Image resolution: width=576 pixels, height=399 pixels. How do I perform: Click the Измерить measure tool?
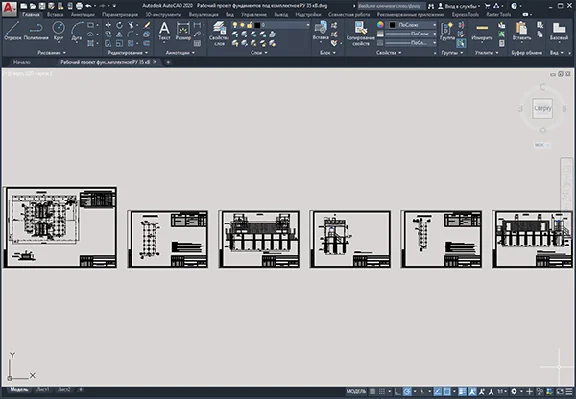click(x=482, y=30)
